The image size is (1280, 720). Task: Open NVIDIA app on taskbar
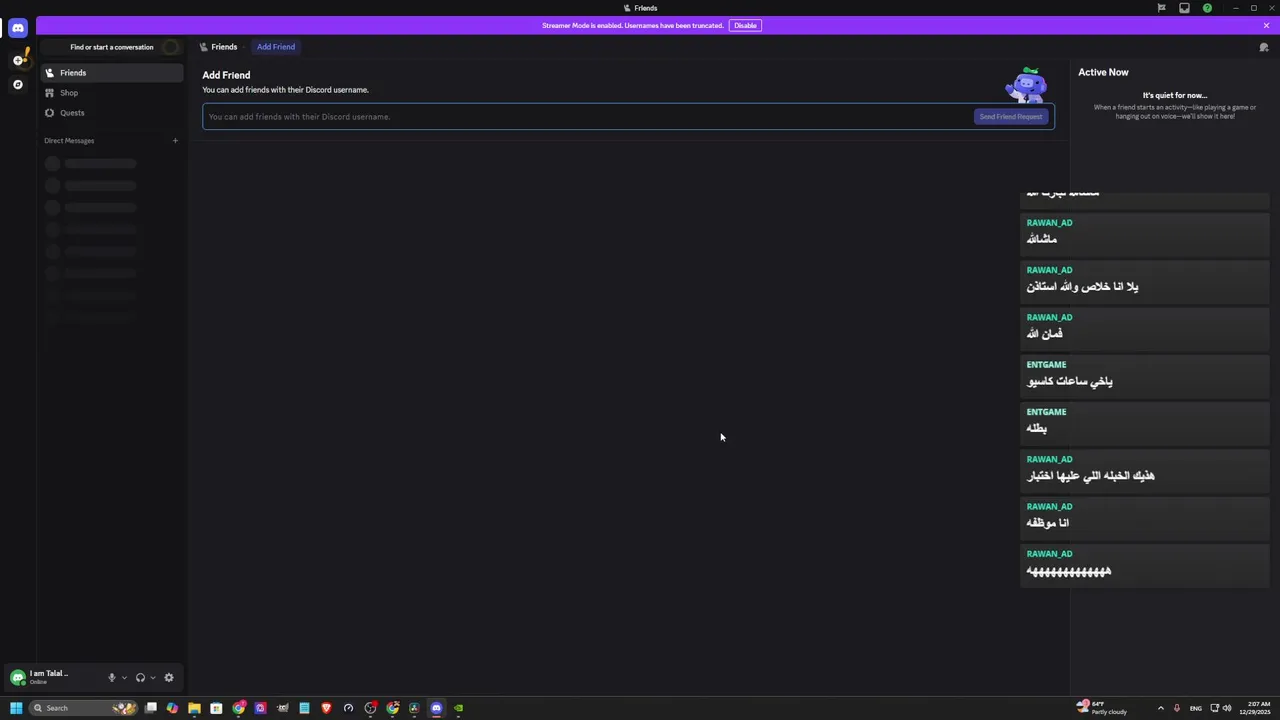point(458,708)
